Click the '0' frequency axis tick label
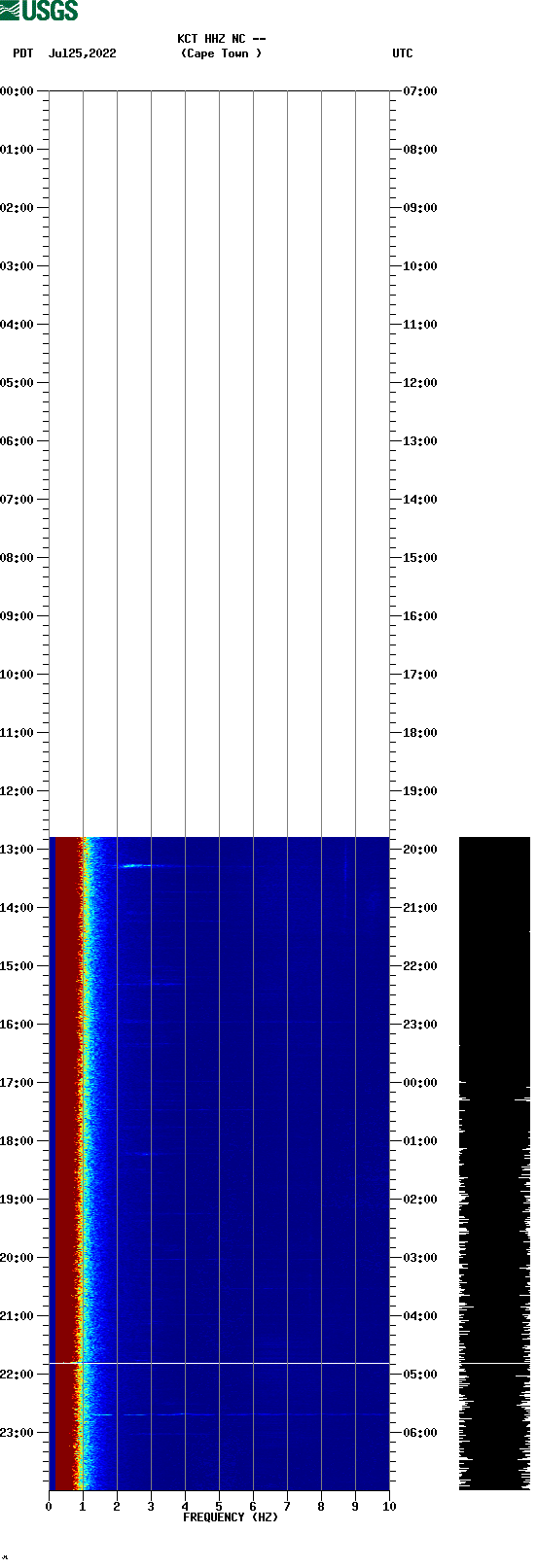537x1568 pixels. pyautogui.click(x=49, y=1507)
